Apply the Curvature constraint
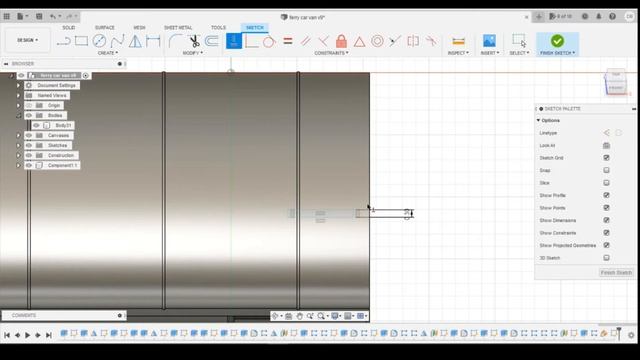Screen dimensions: 640x360 [x=431, y=41]
